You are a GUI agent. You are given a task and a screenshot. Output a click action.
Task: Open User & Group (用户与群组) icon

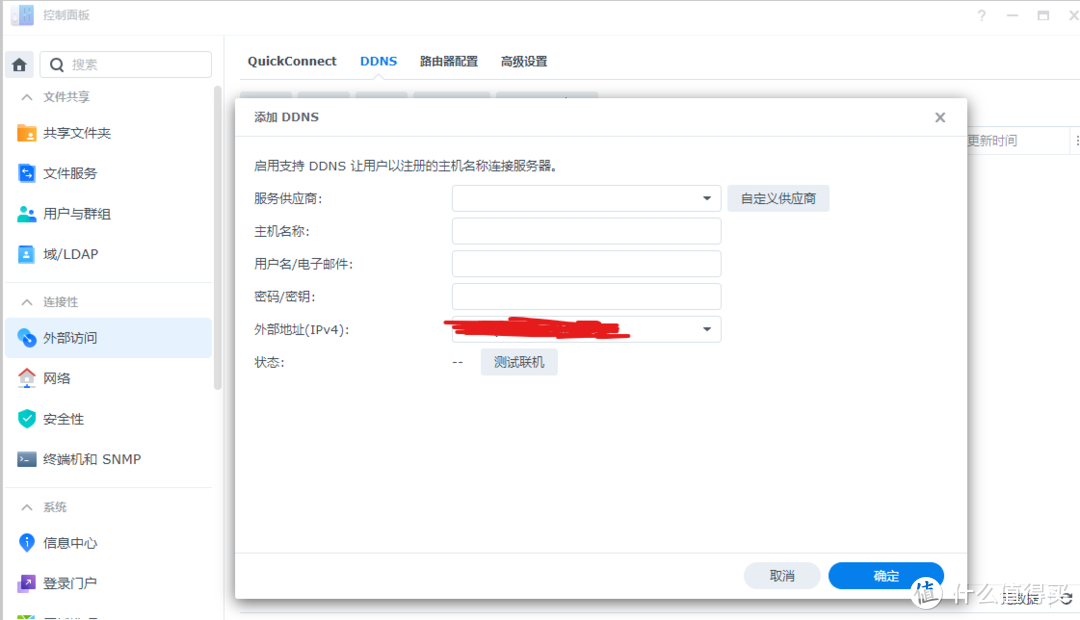(x=27, y=214)
